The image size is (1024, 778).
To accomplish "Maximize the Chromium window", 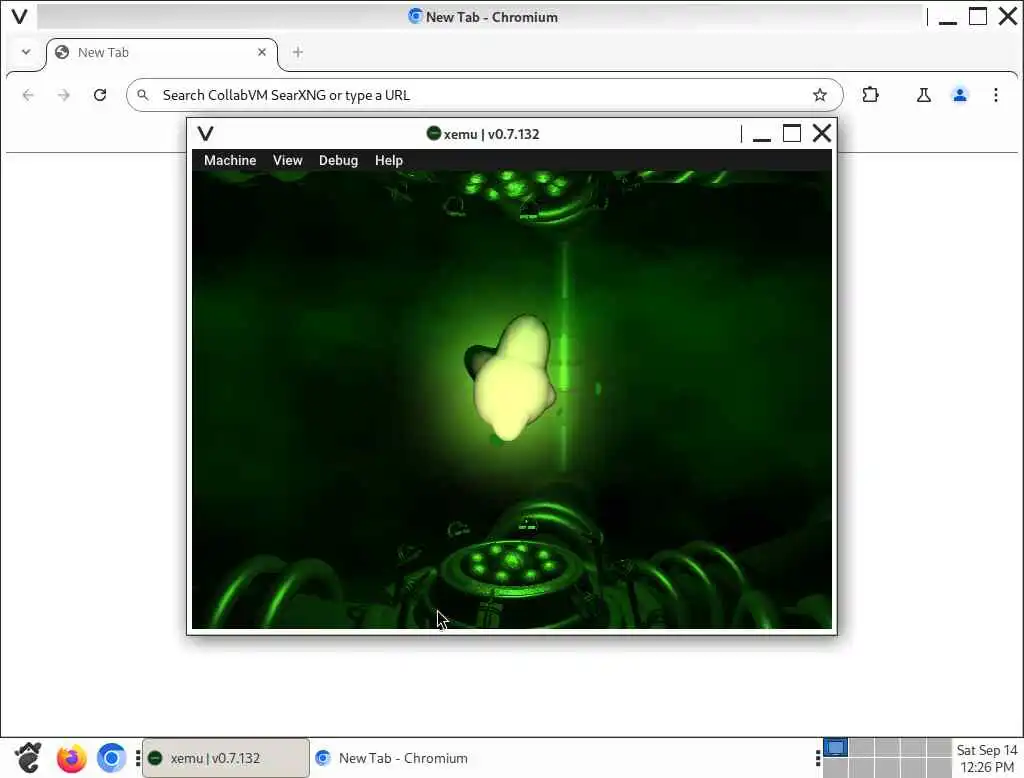I will [x=978, y=16].
